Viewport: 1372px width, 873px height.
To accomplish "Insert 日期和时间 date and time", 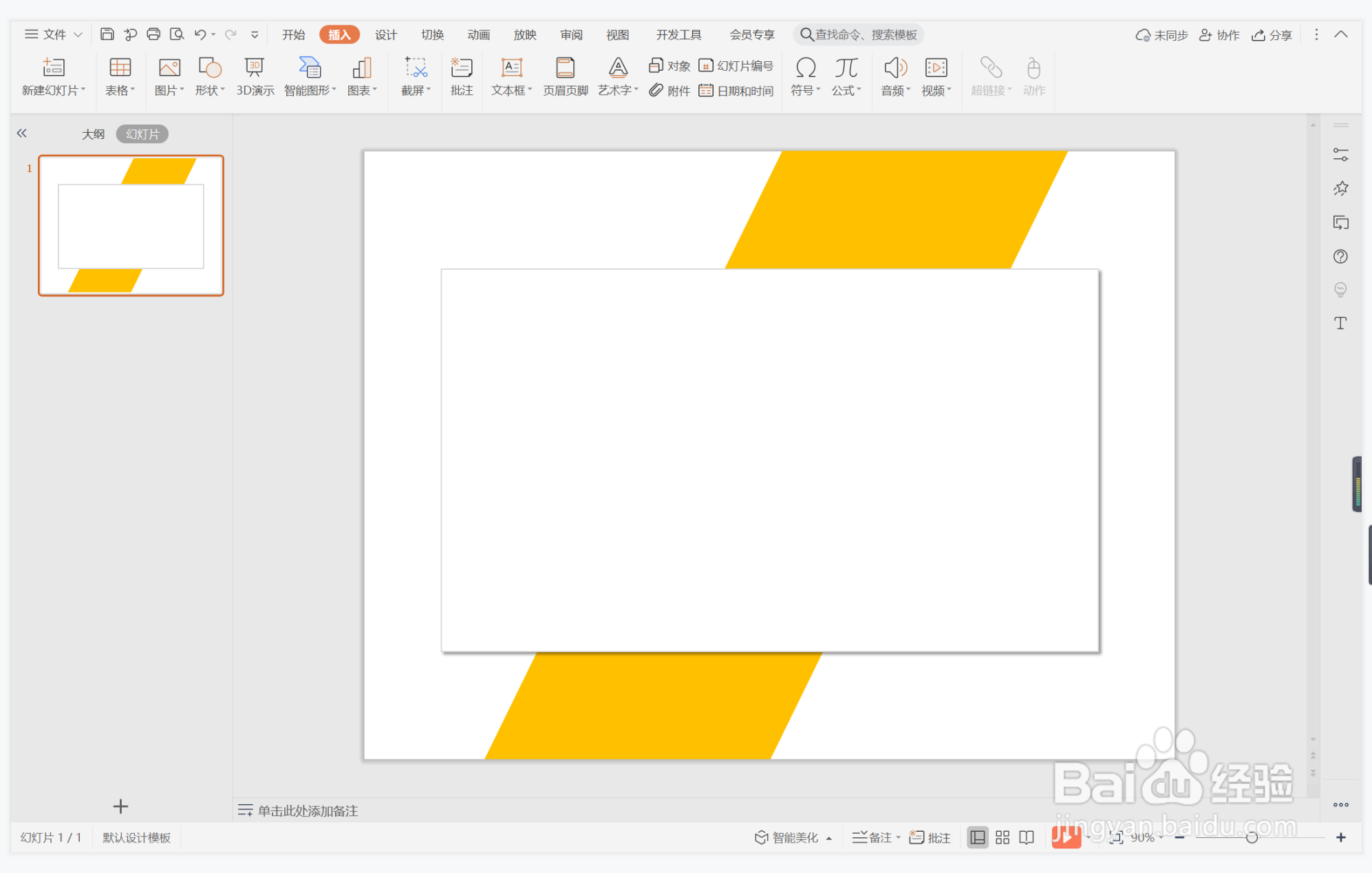I will click(736, 91).
